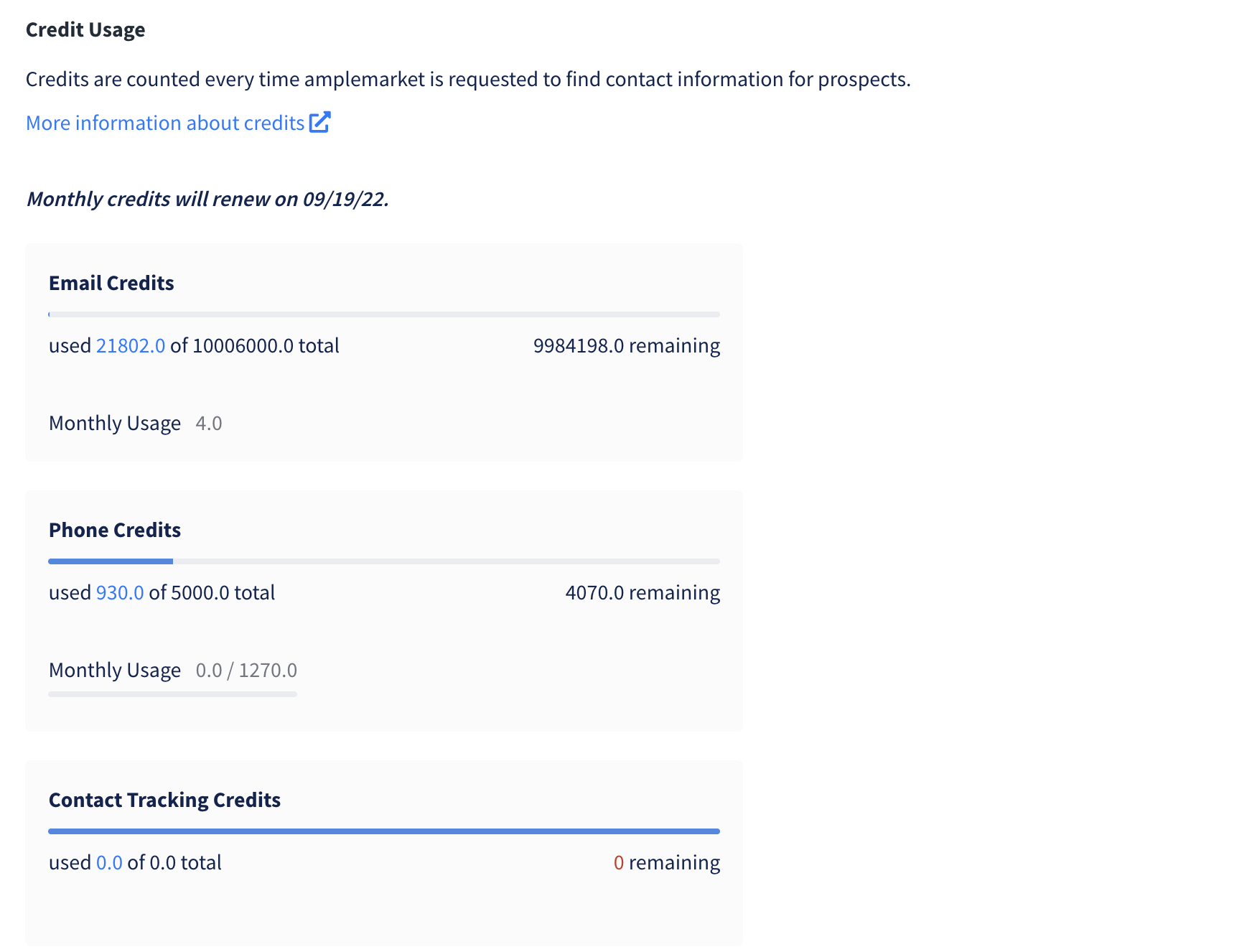Click the red 0 remaining value
This screenshot has width=1252, height=952.
[x=619, y=862]
